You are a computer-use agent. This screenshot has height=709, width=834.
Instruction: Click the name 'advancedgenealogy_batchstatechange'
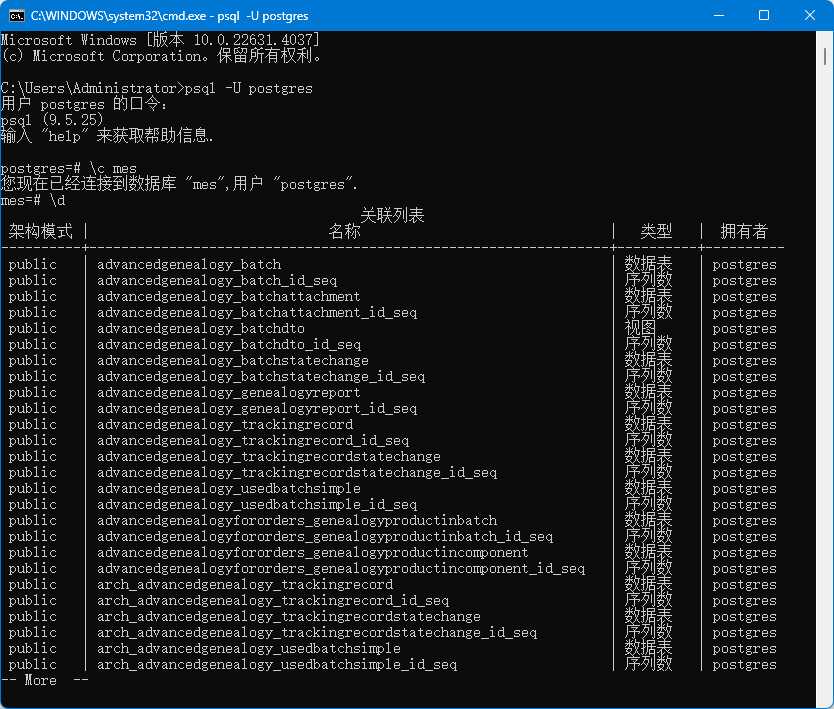click(233, 361)
